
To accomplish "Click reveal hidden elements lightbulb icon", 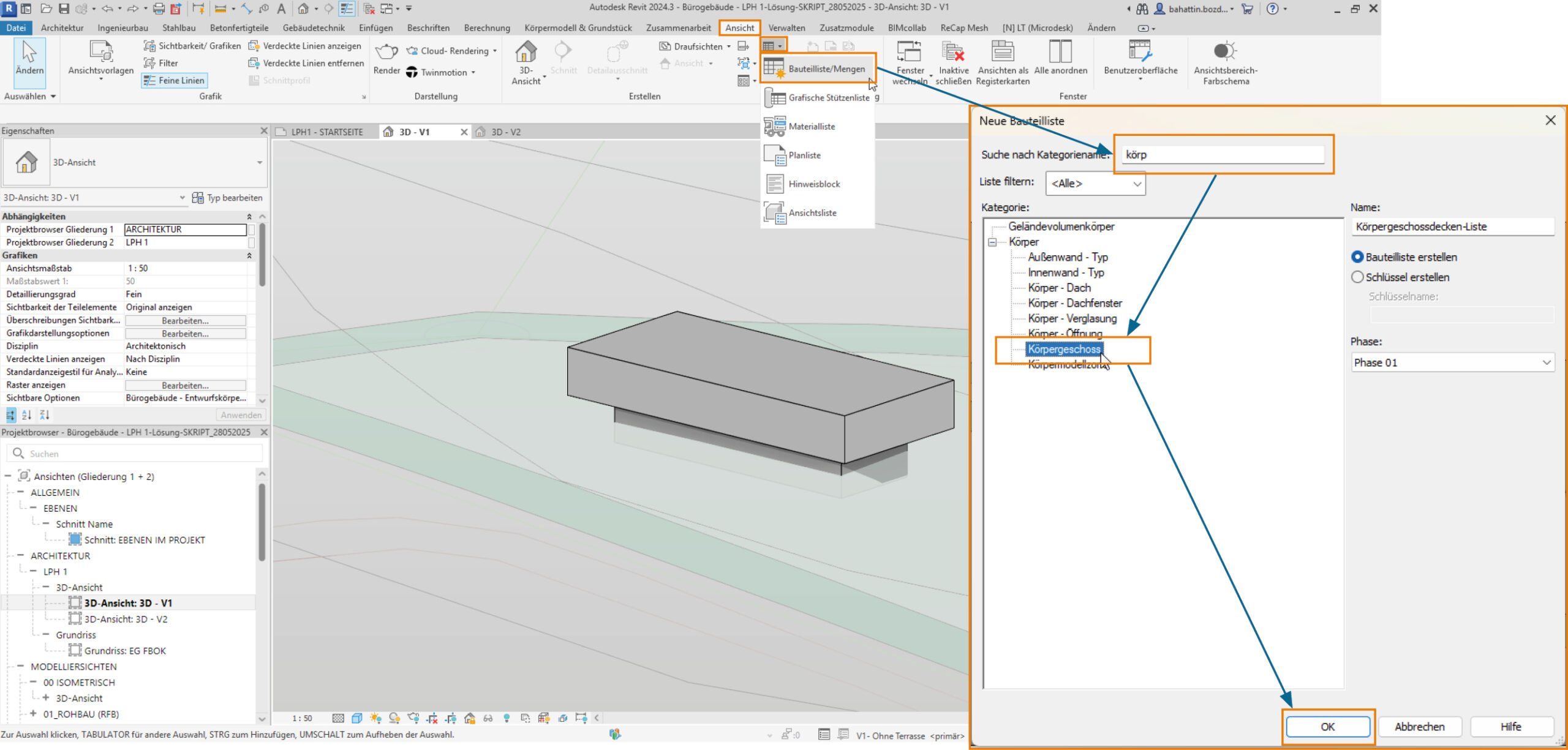I will coord(507,718).
